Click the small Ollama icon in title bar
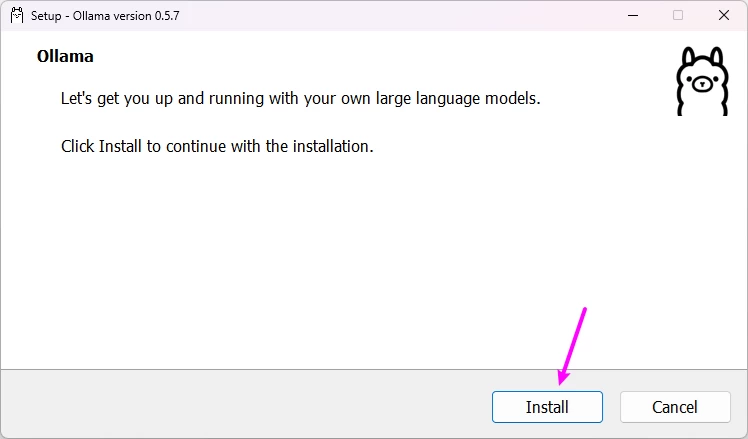 [x=17, y=15]
